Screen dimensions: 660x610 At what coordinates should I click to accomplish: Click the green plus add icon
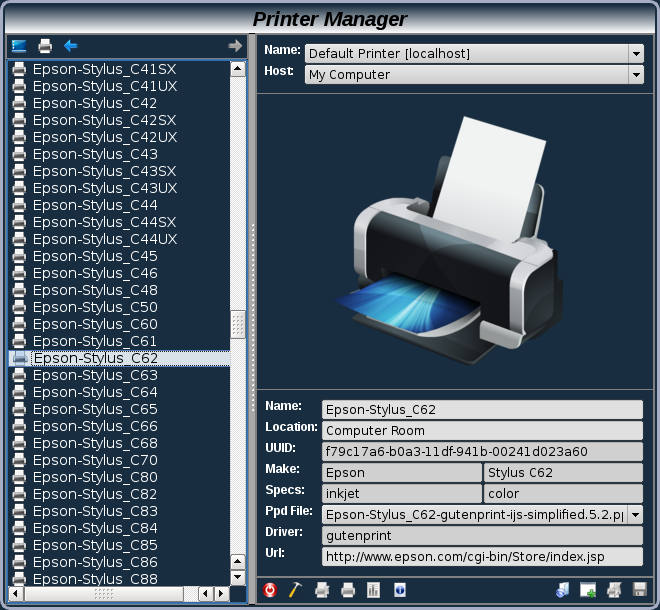588,590
